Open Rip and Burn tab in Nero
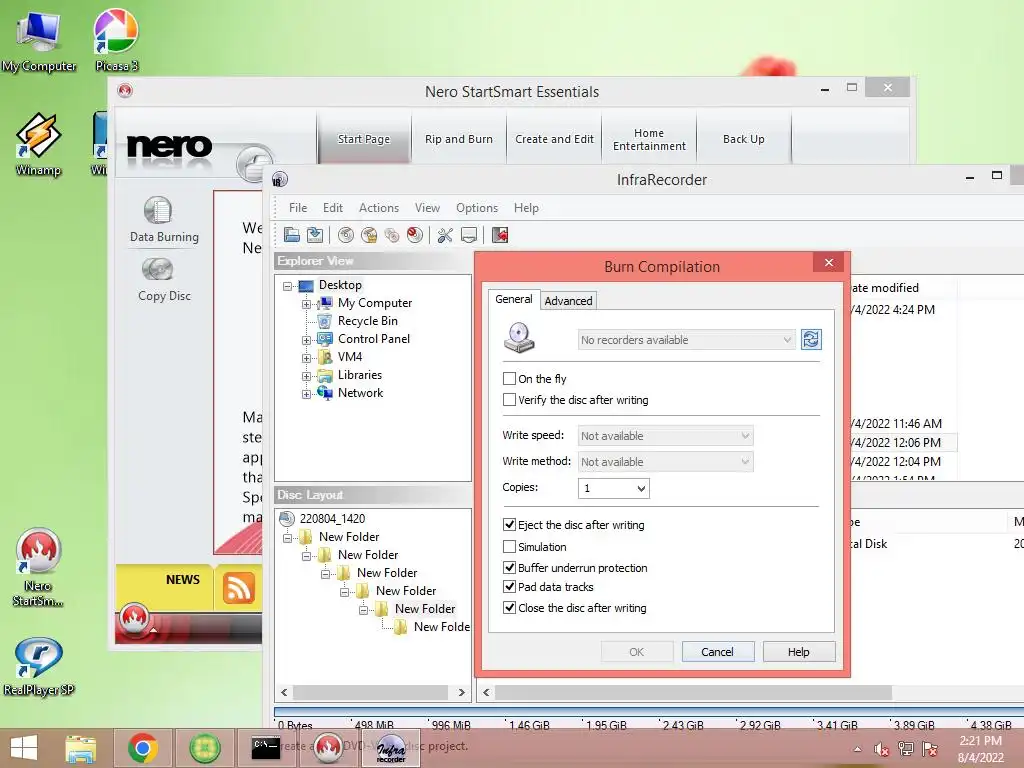Image resolution: width=1024 pixels, height=768 pixels. click(458, 138)
